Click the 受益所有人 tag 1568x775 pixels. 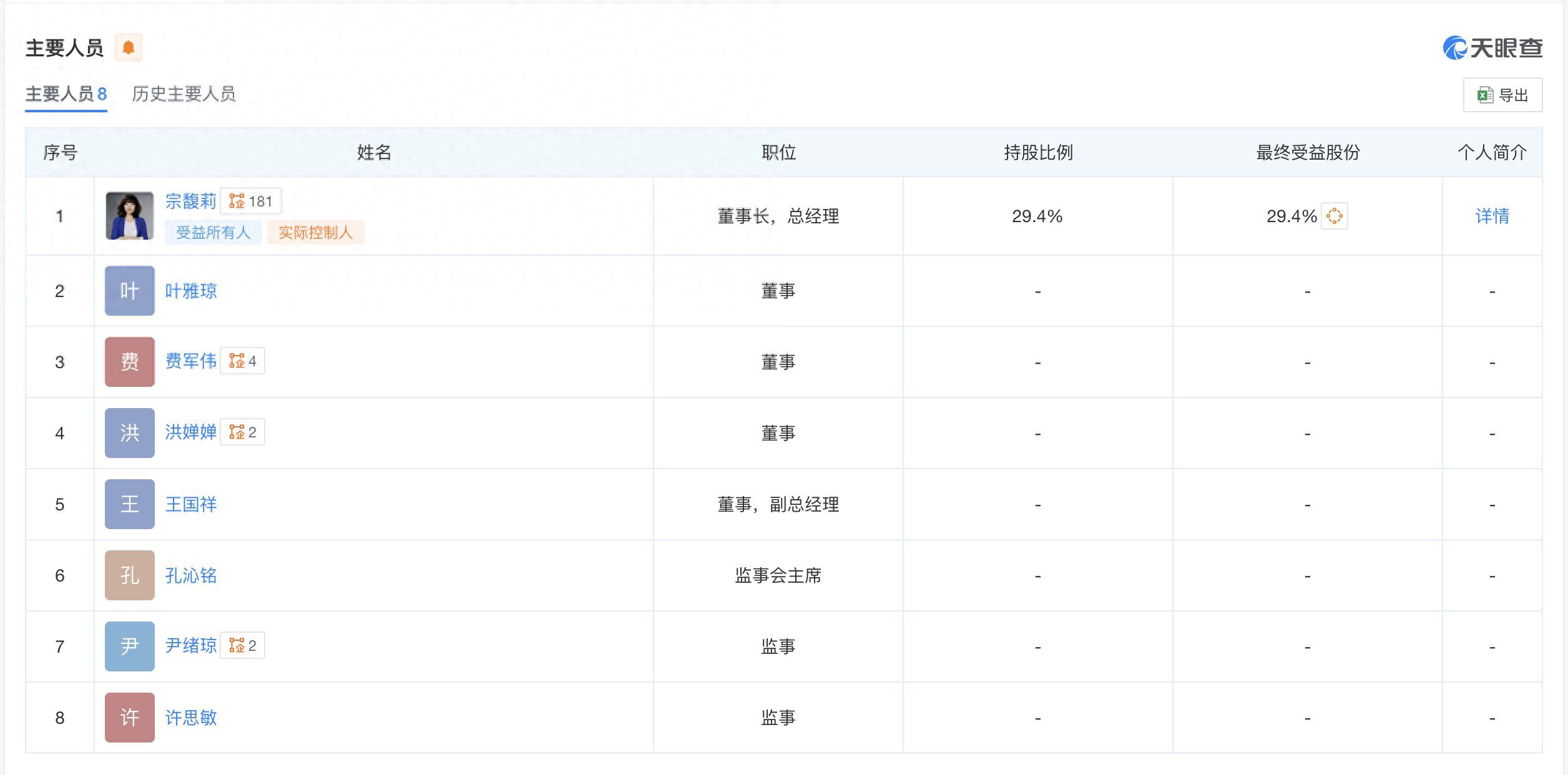[213, 233]
